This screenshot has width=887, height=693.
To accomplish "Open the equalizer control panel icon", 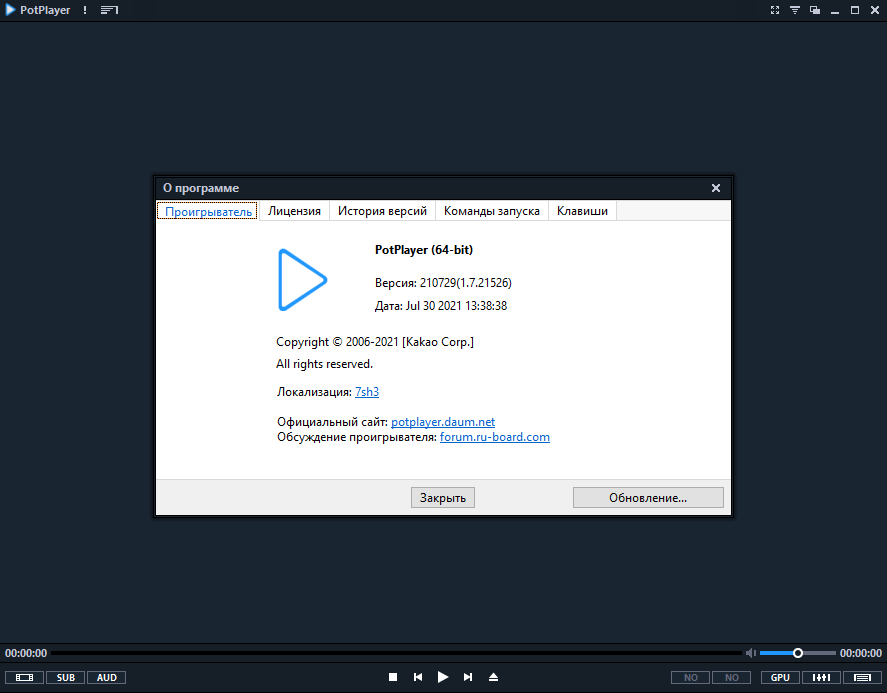I will [x=821, y=677].
